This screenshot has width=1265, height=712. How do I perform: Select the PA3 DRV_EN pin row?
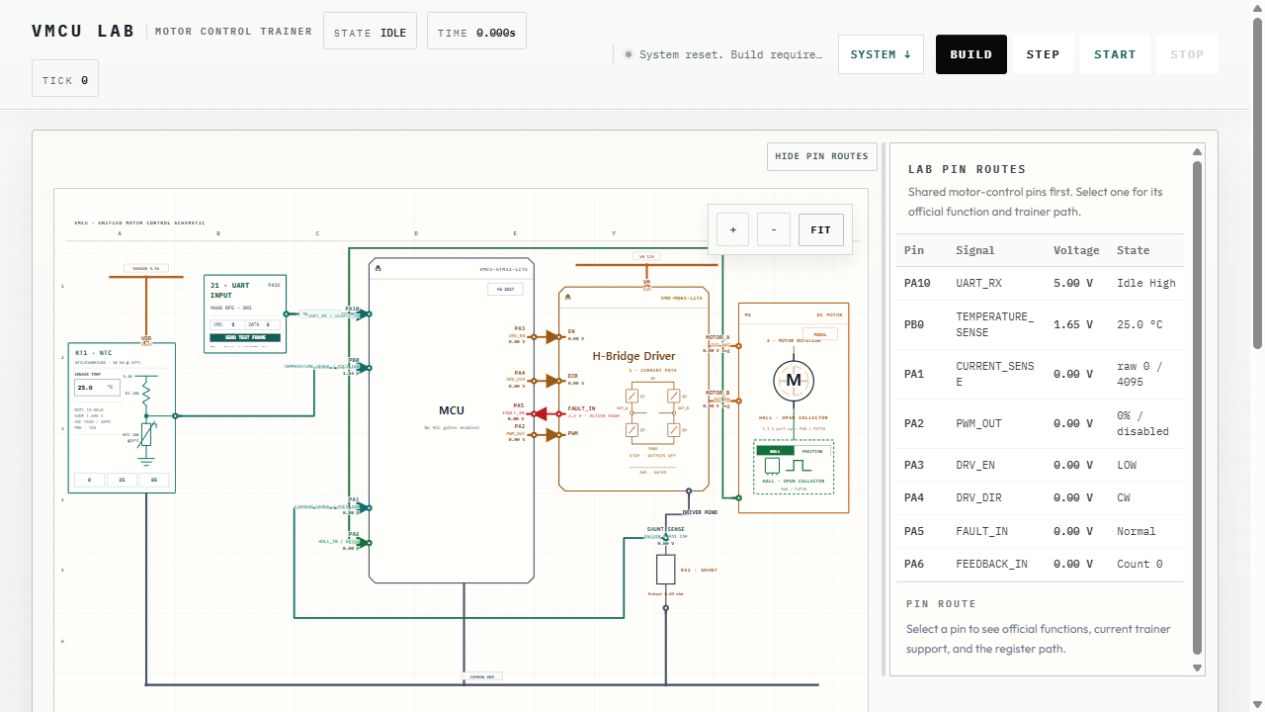pos(1040,465)
